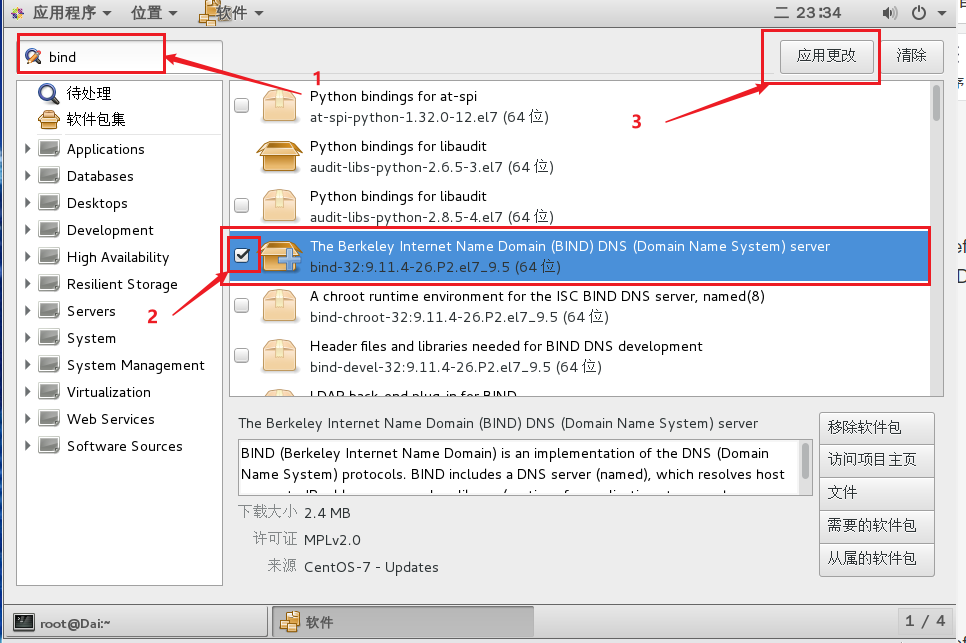Click the Servers category folder icon

pyautogui.click(x=49, y=310)
